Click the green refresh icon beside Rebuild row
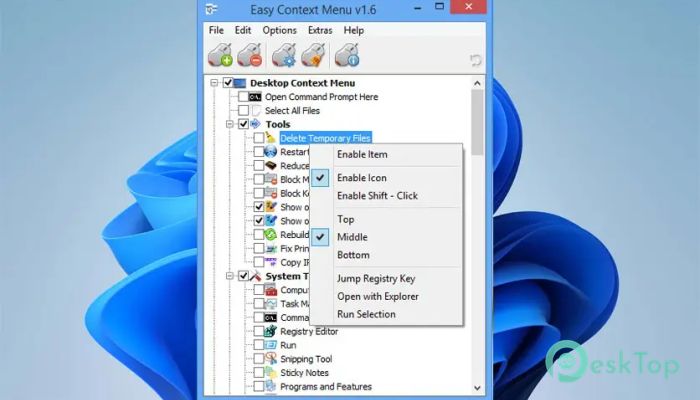The width and height of the screenshot is (700, 400). (271, 234)
